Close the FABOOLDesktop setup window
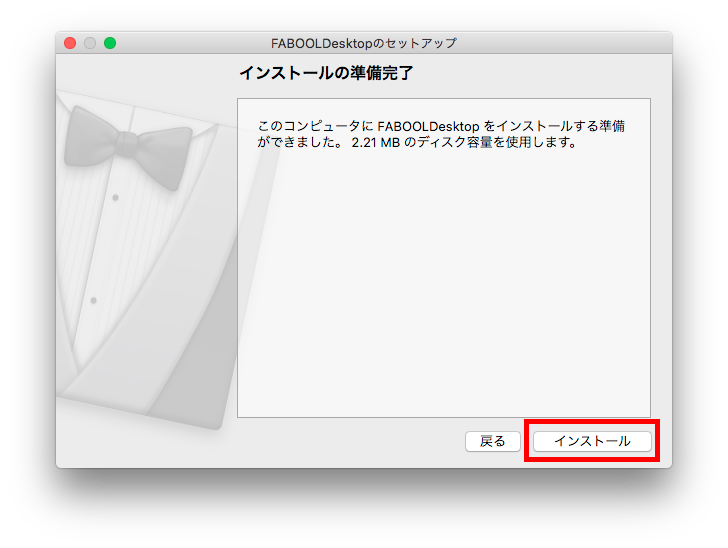This screenshot has width=728, height=548. [x=70, y=43]
